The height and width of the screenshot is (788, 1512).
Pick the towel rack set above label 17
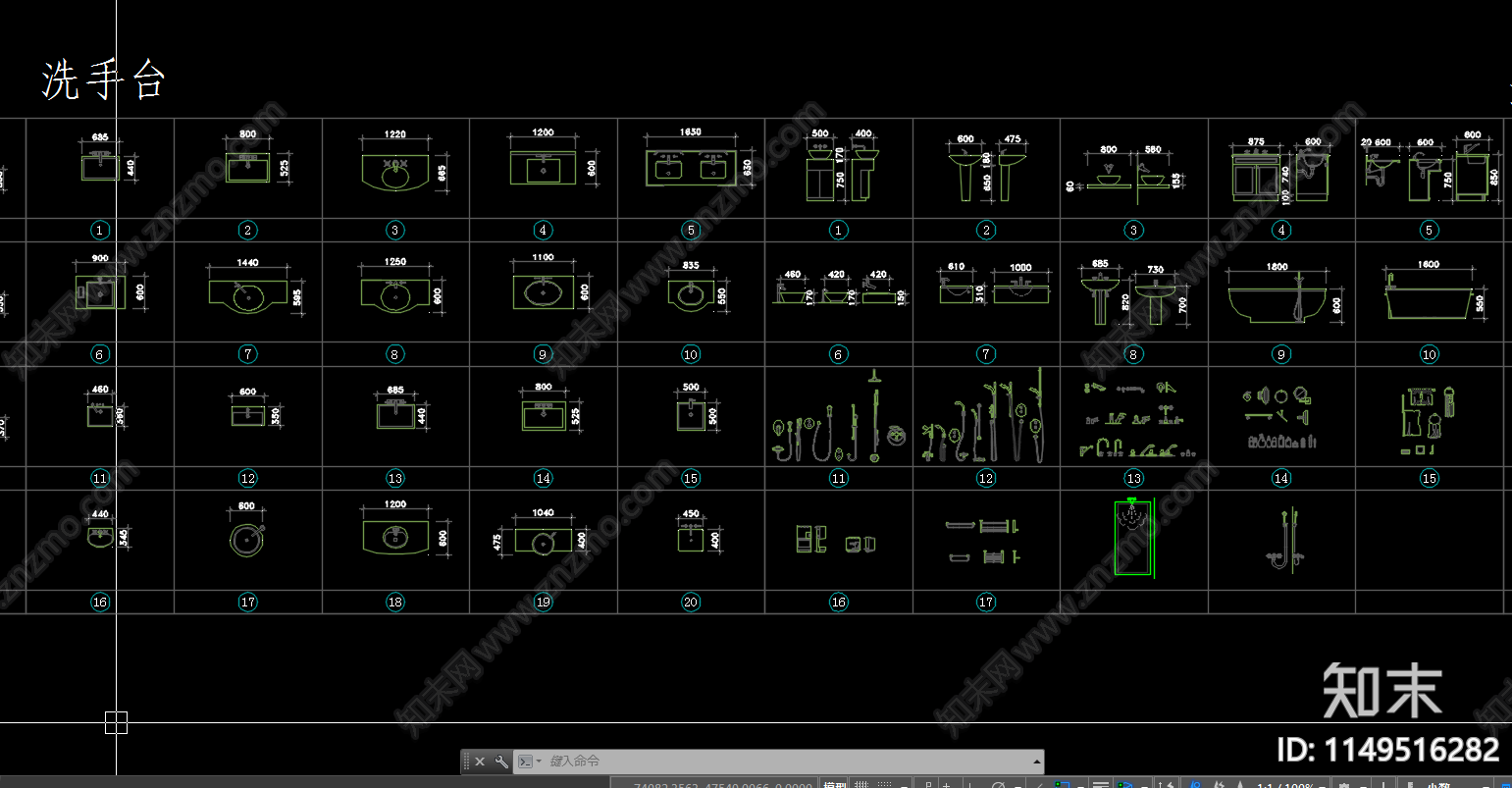pyautogui.click(x=985, y=542)
